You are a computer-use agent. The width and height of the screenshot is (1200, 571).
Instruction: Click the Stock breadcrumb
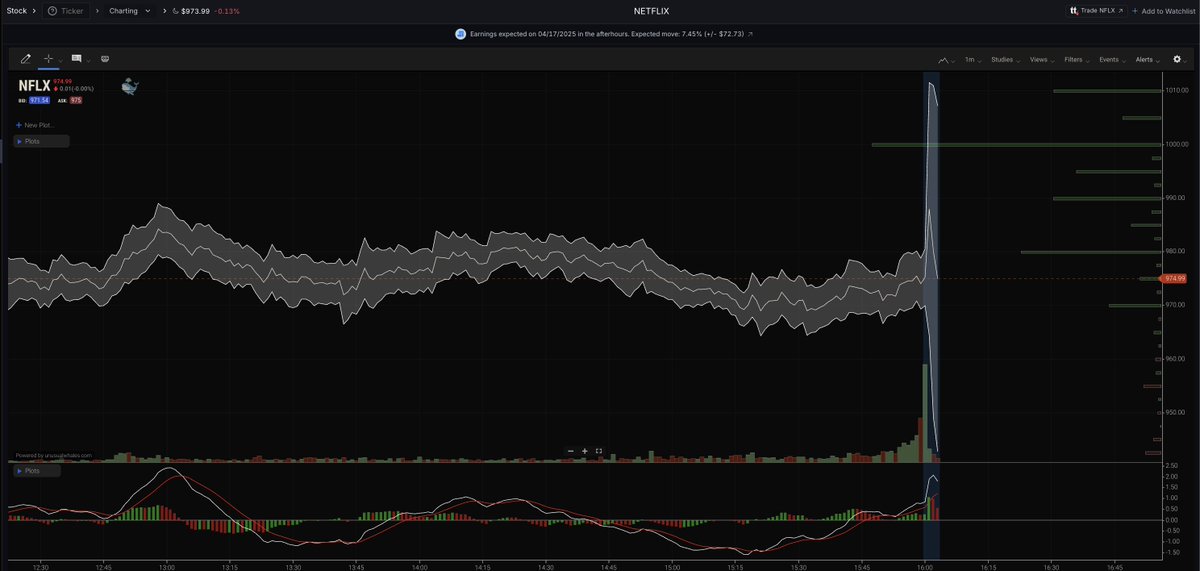(17, 10)
